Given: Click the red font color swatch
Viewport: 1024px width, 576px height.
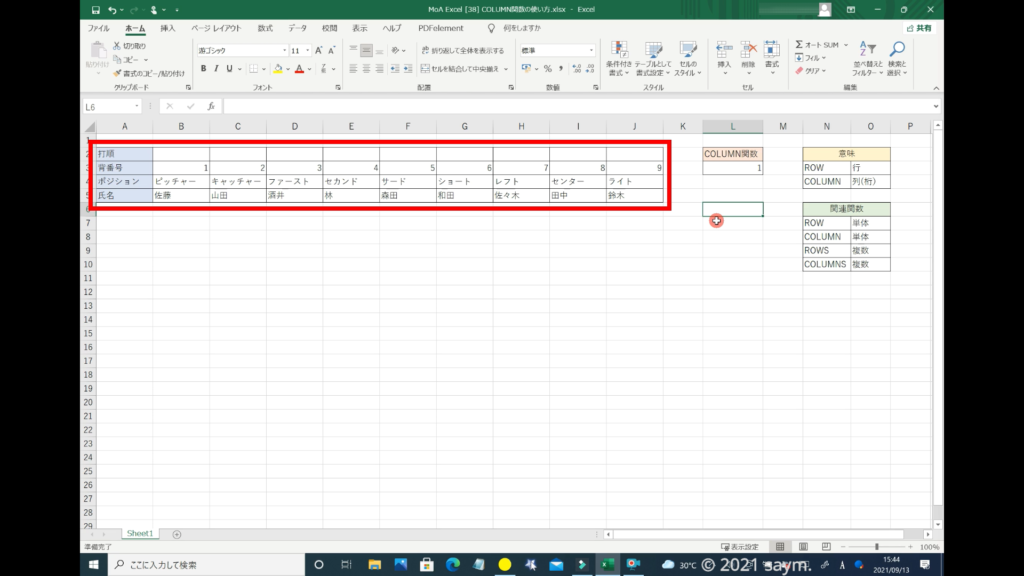Looking at the screenshot, I should pyautogui.click(x=299, y=69).
